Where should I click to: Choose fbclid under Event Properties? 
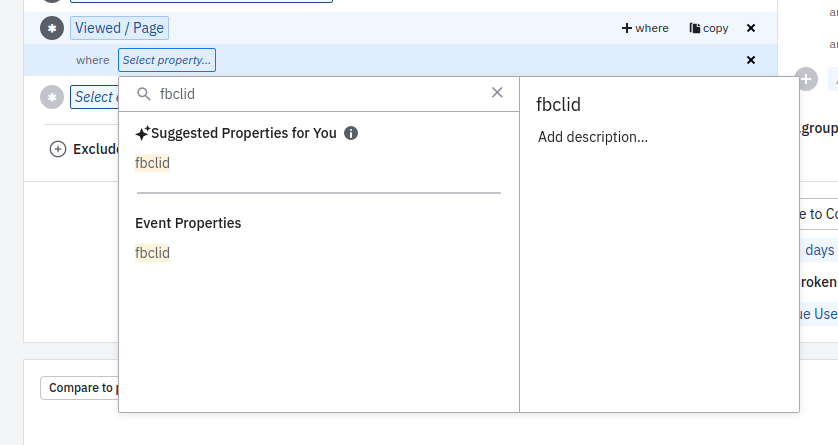[x=152, y=253]
